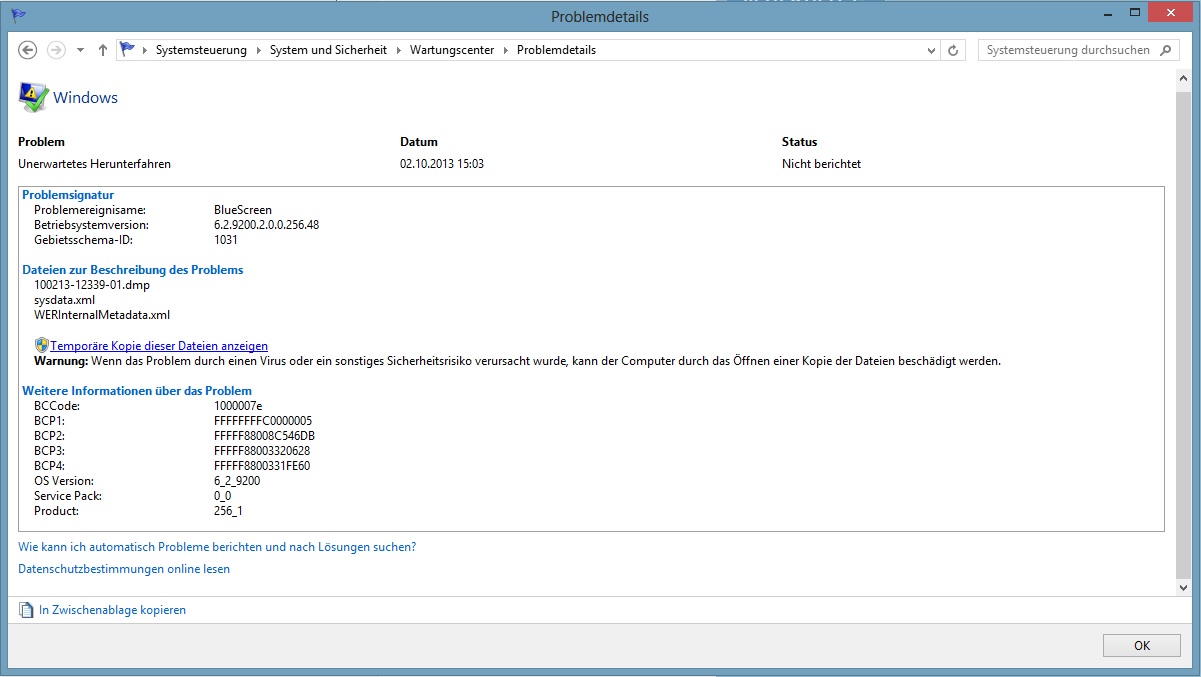Open link about automatically reporting problems
This screenshot has width=1201, height=677.
(x=217, y=547)
